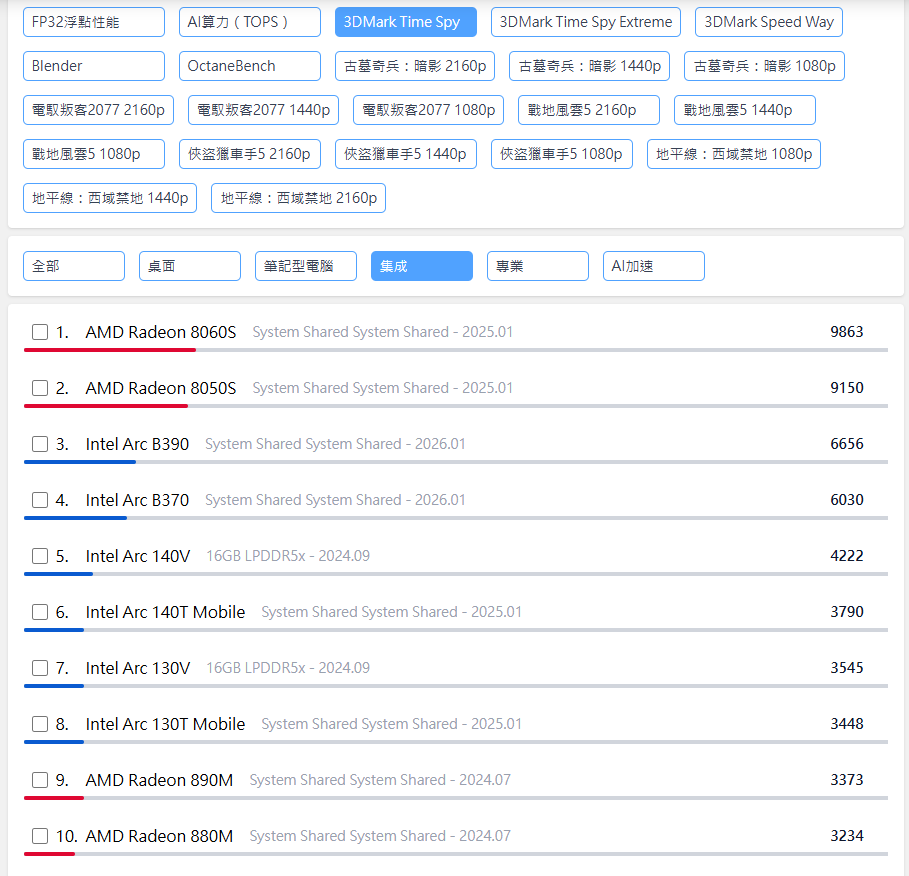Screen dimensions: 909x876
Task: Click the score value 3448
Action: click(x=846, y=724)
